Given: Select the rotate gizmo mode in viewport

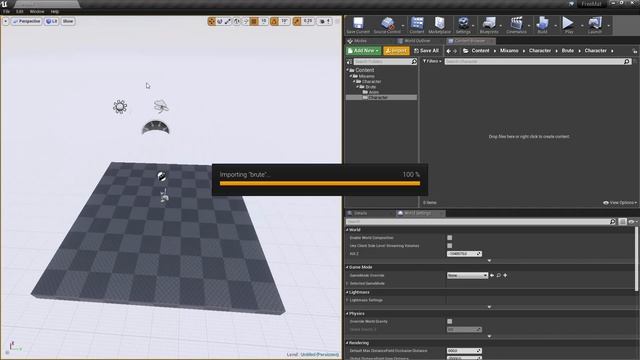Looking at the screenshot, I should click(x=220, y=21).
